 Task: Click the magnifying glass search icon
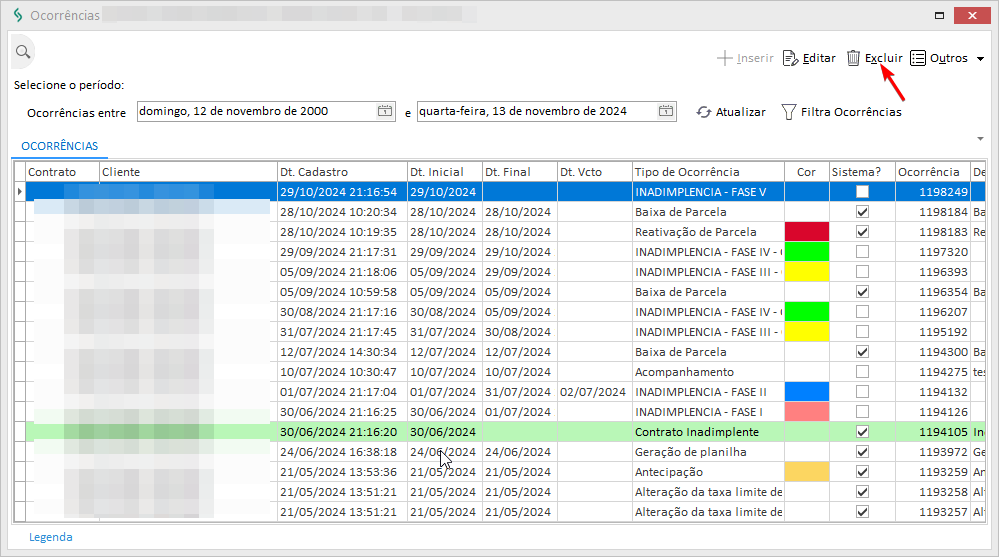click(x=22, y=51)
